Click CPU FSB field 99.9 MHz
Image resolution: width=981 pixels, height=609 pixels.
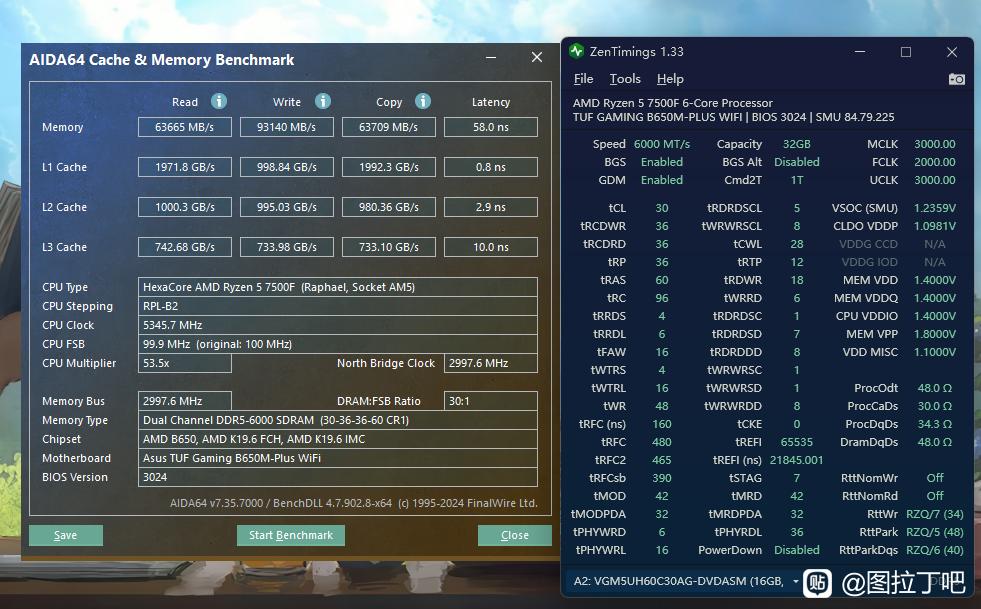338,344
